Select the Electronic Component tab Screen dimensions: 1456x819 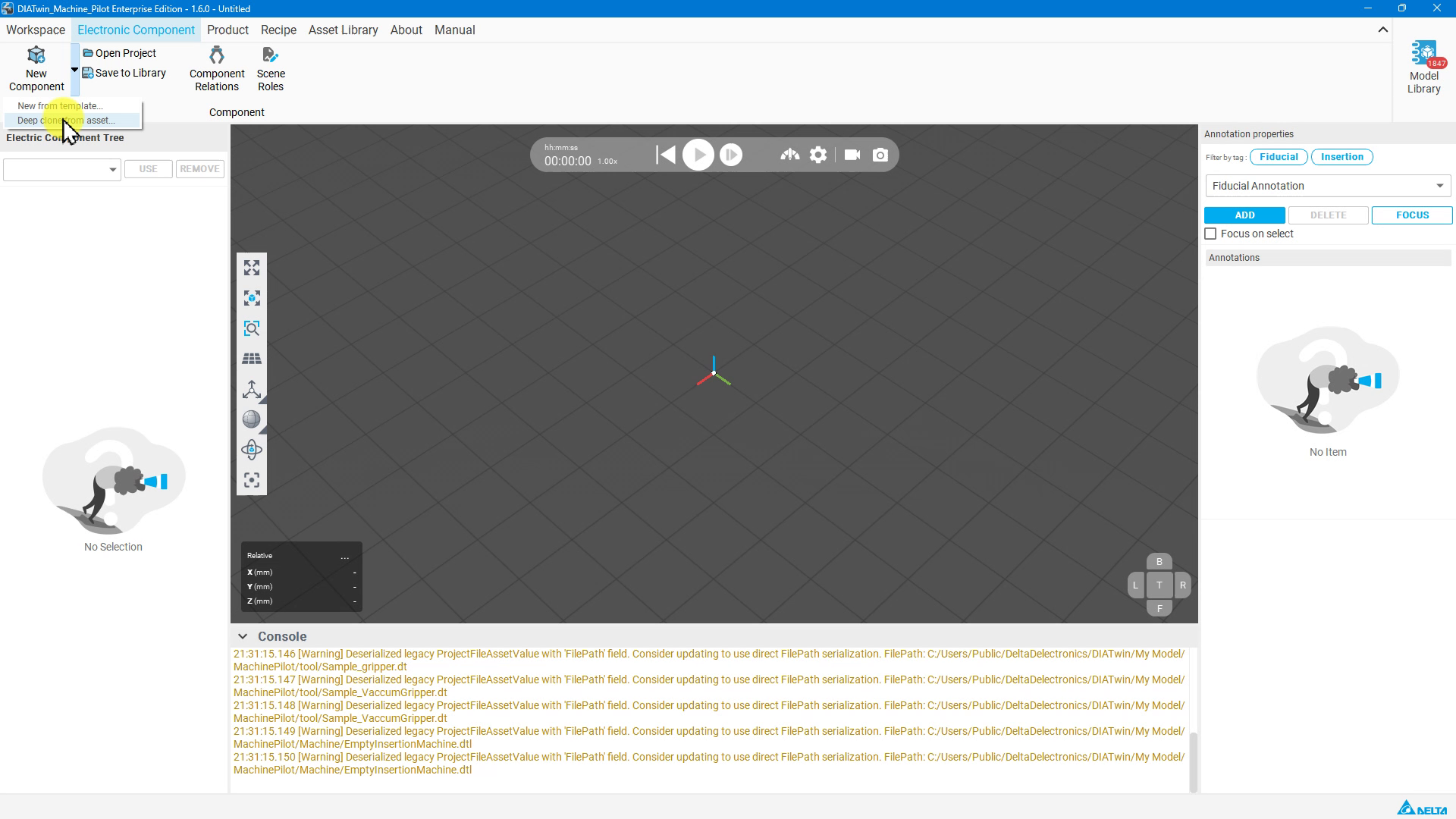[136, 30]
